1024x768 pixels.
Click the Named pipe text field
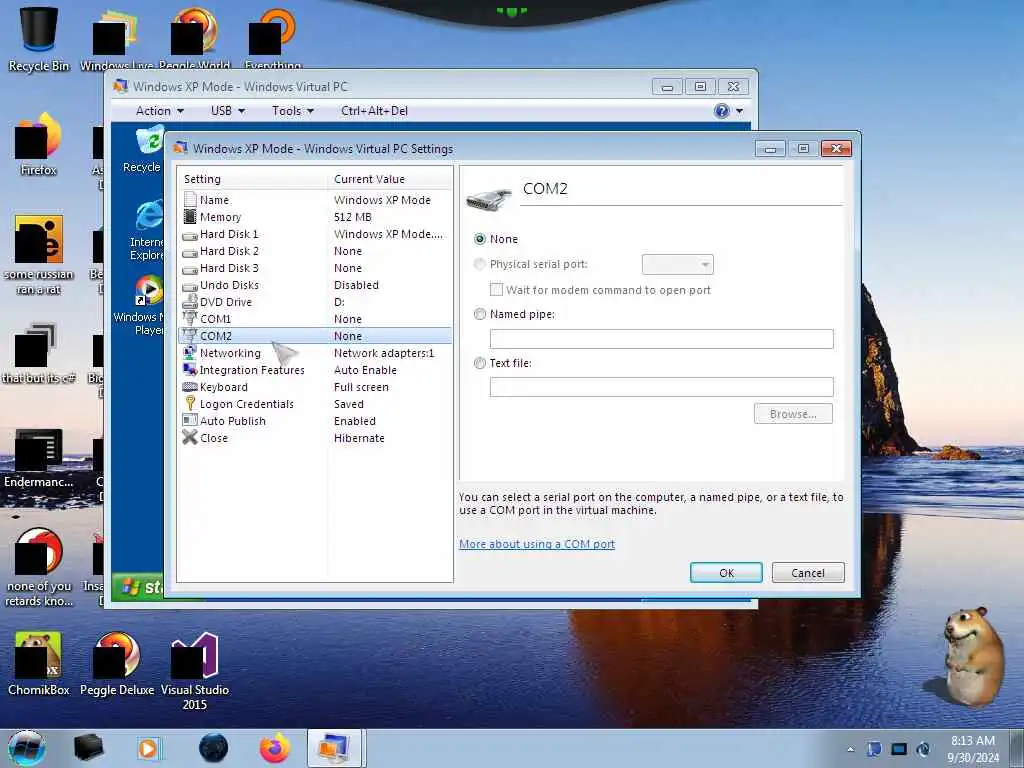662,339
